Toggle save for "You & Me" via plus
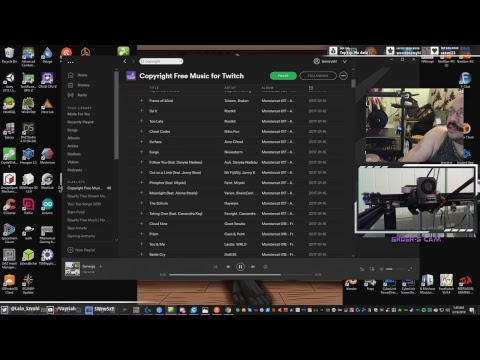 [x=141, y=244]
